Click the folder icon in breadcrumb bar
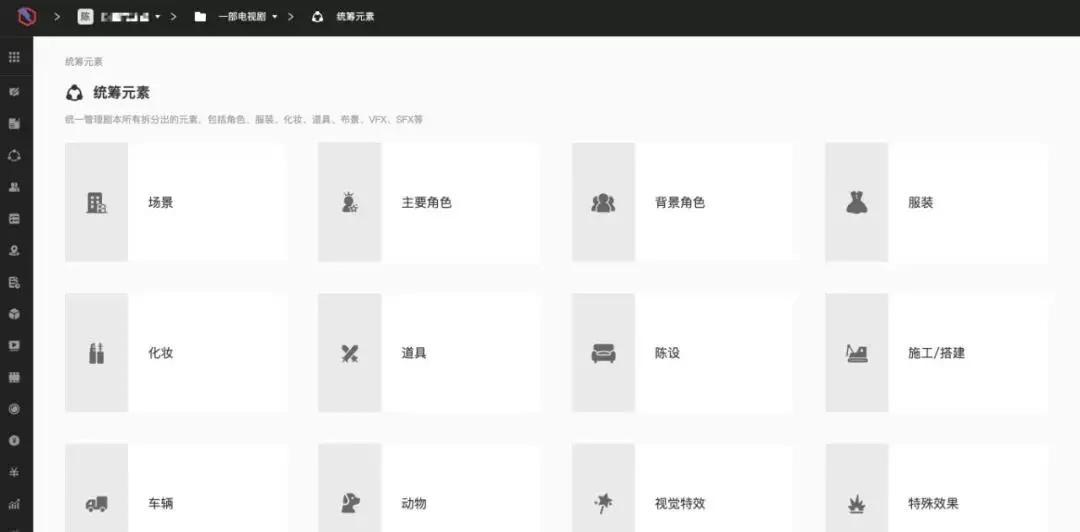 [200, 17]
